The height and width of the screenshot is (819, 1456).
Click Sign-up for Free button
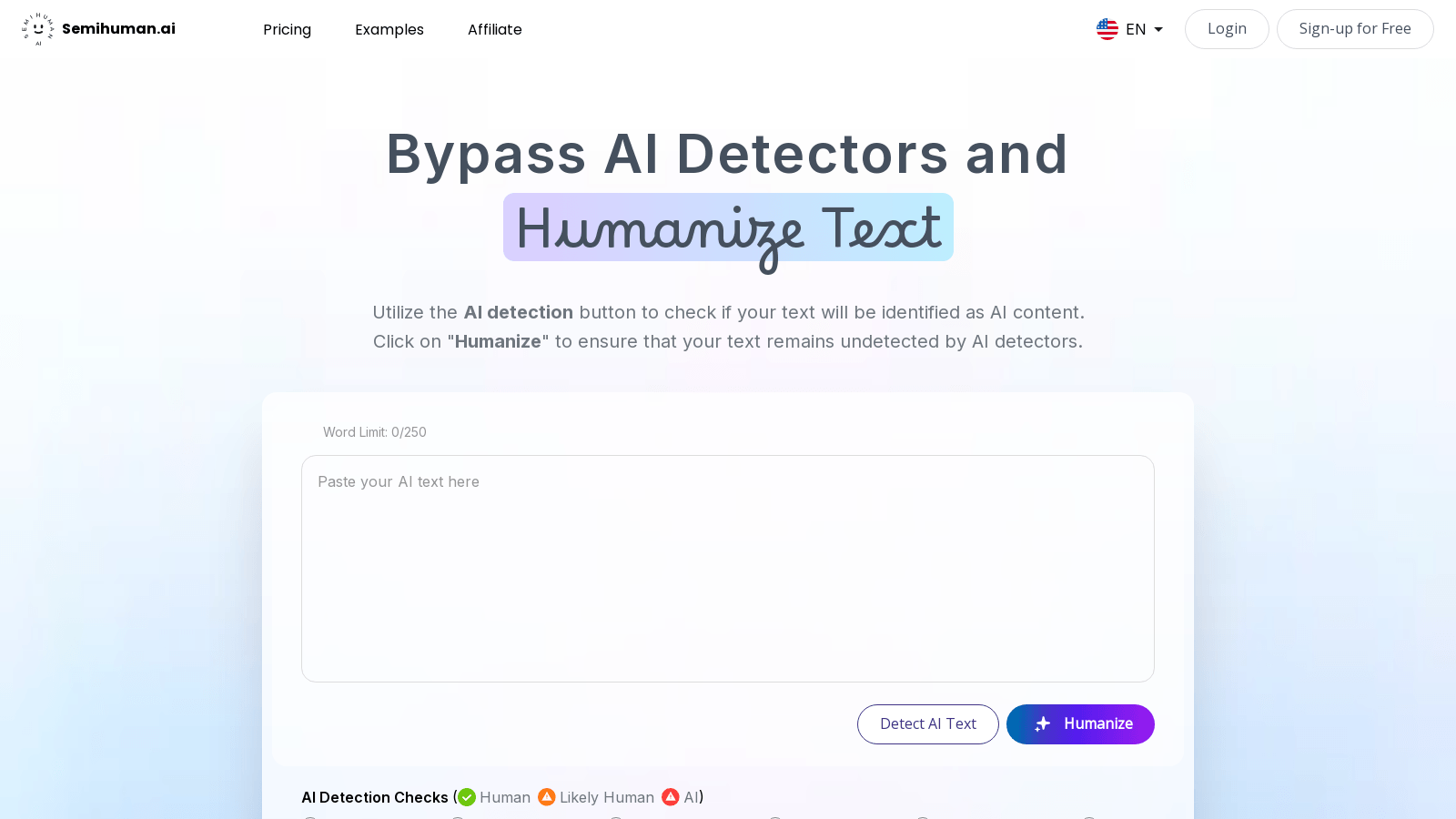pyautogui.click(x=1354, y=29)
